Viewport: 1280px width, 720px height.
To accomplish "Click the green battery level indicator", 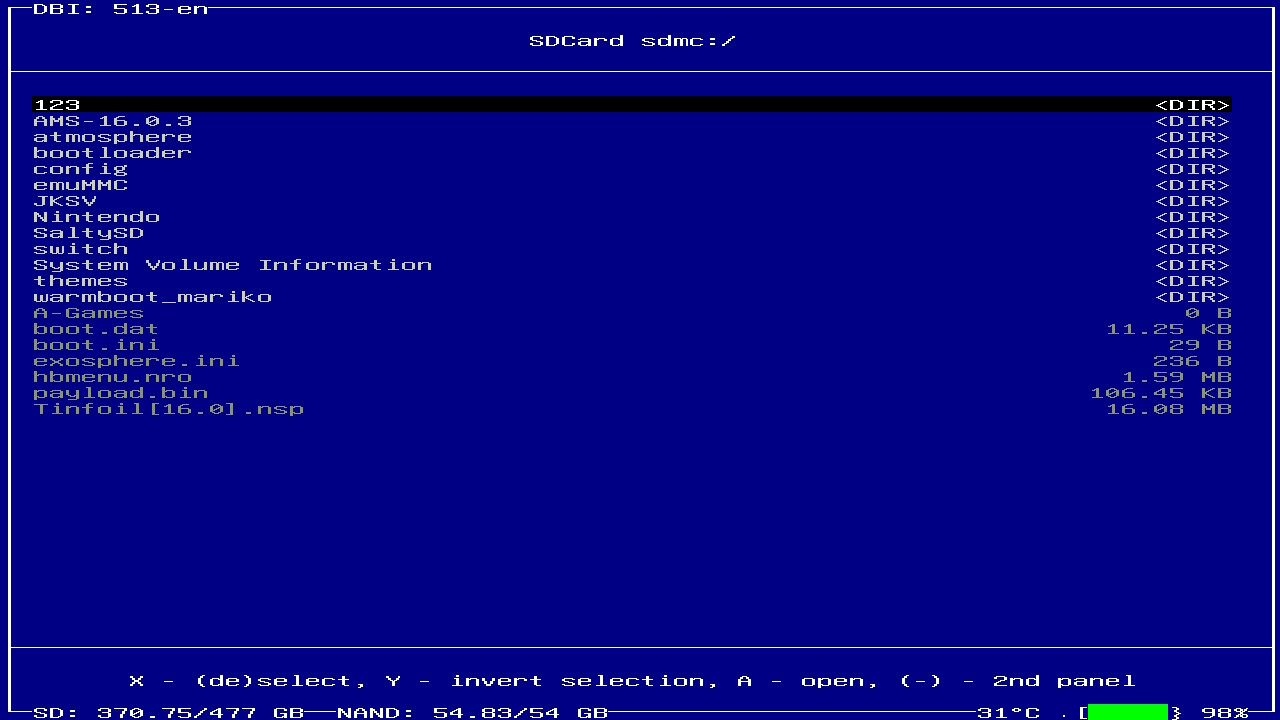I will (x=1127, y=712).
